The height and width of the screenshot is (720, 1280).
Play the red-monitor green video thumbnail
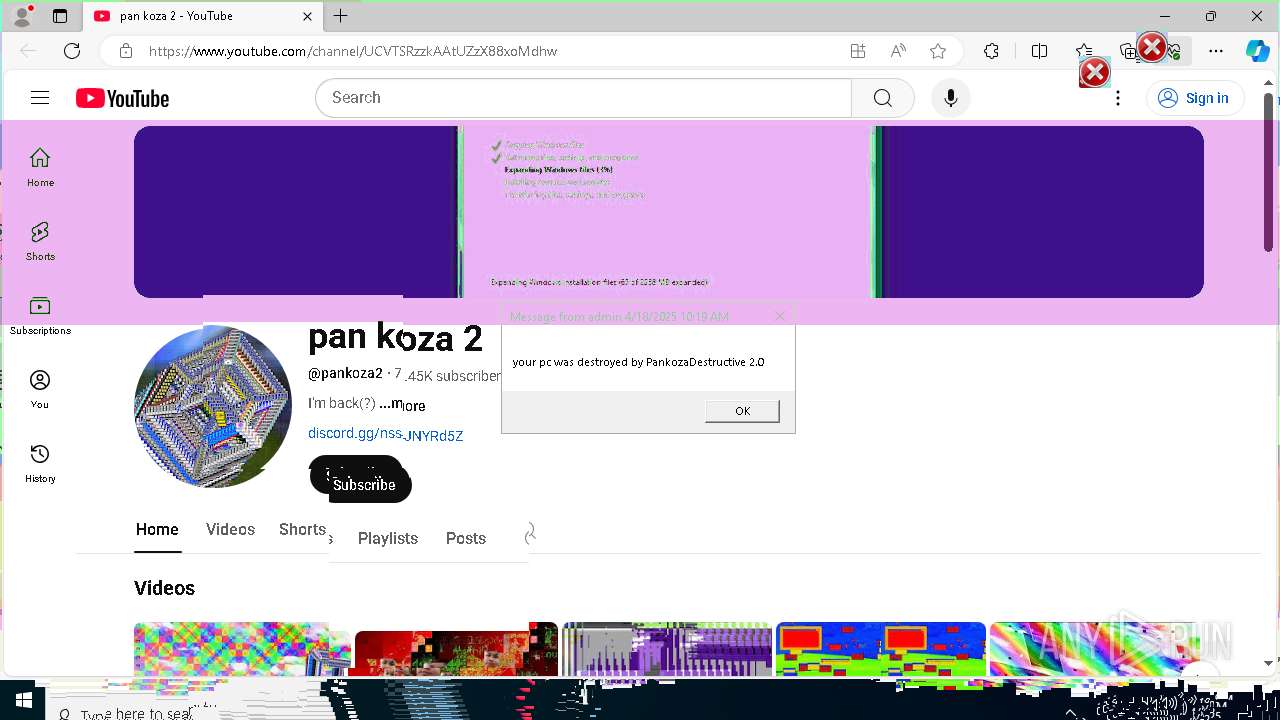click(881, 649)
